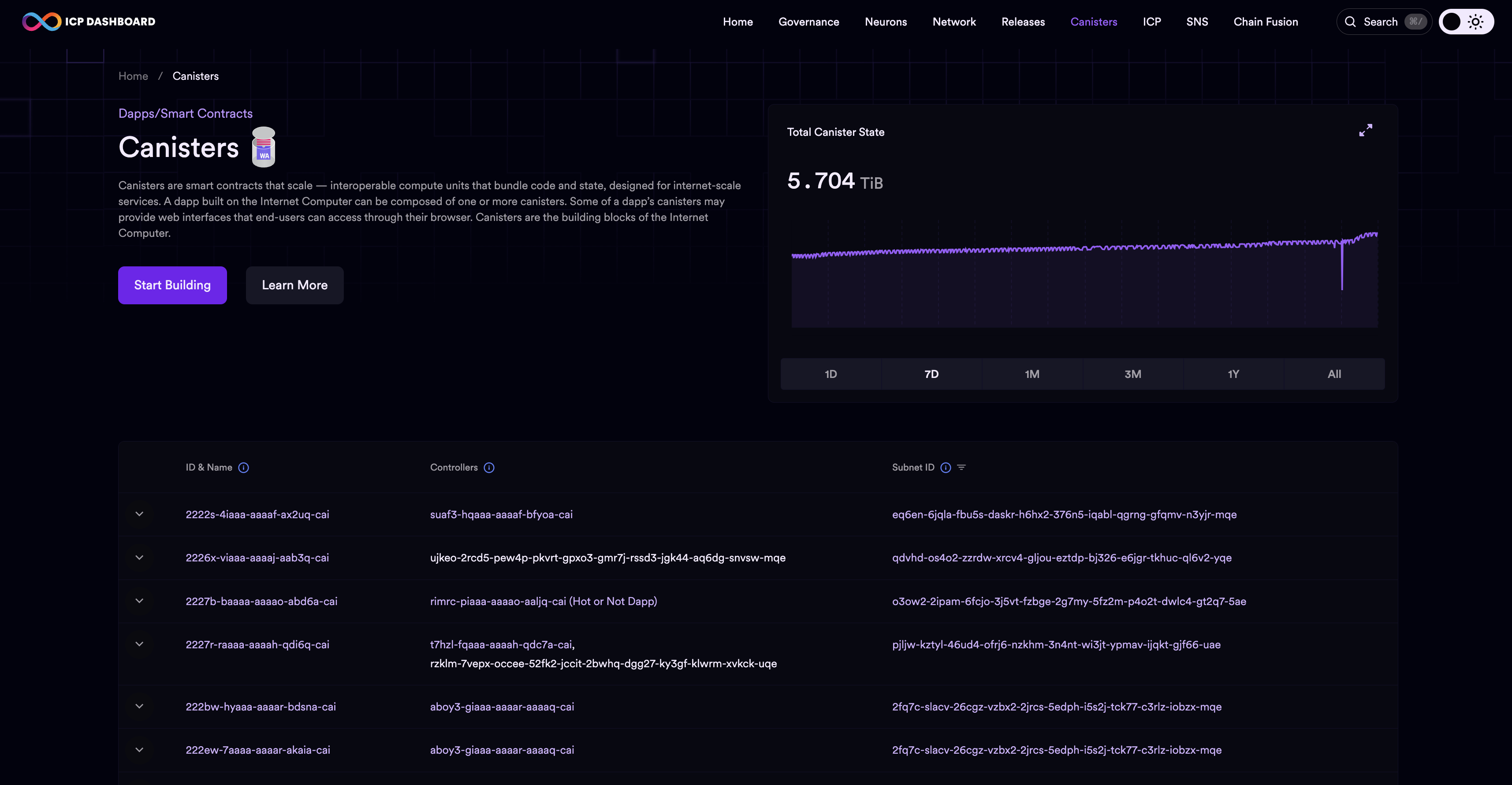The width and height of the screenshot is (1512, 785).
Task: Open controller suaf3-hqaaa-aaaaf-bfyoa-cai
Action: click(x=501, y=514)
